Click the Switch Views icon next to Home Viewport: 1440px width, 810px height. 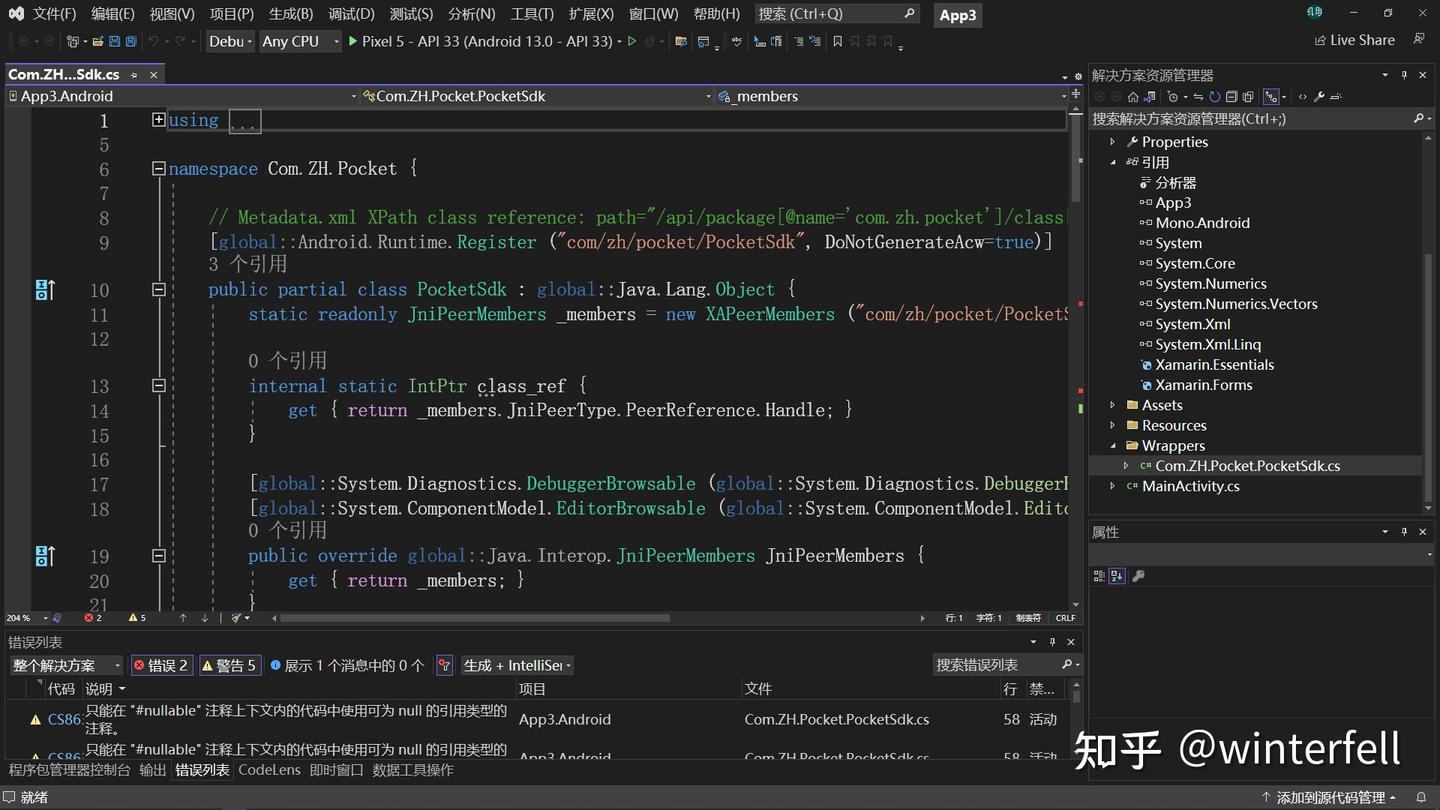[x=1150, y=97]
